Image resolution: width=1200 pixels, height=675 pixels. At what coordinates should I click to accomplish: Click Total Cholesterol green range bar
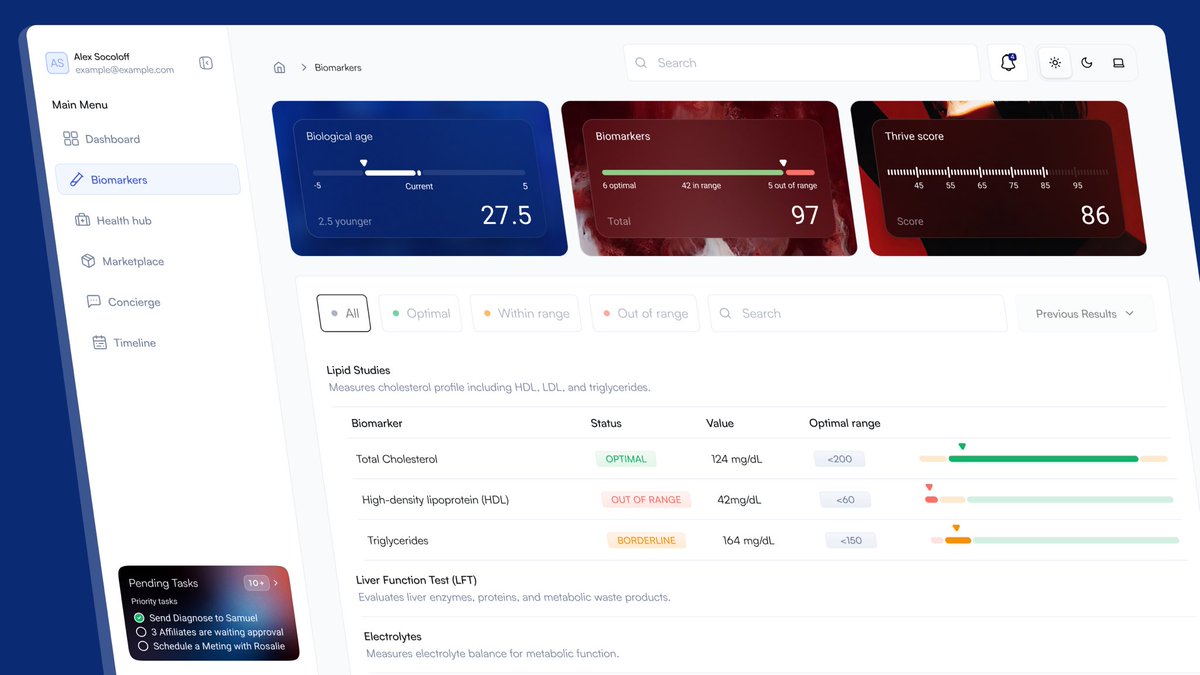click(x=1043, y=459)
